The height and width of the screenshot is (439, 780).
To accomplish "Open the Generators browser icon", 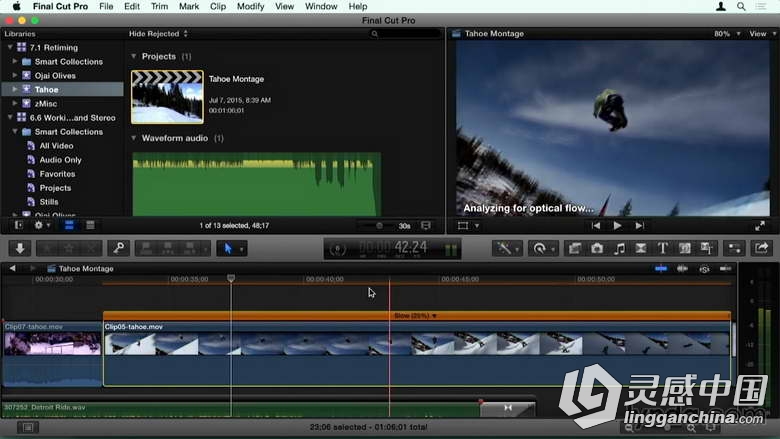I will tap(684, 248).
